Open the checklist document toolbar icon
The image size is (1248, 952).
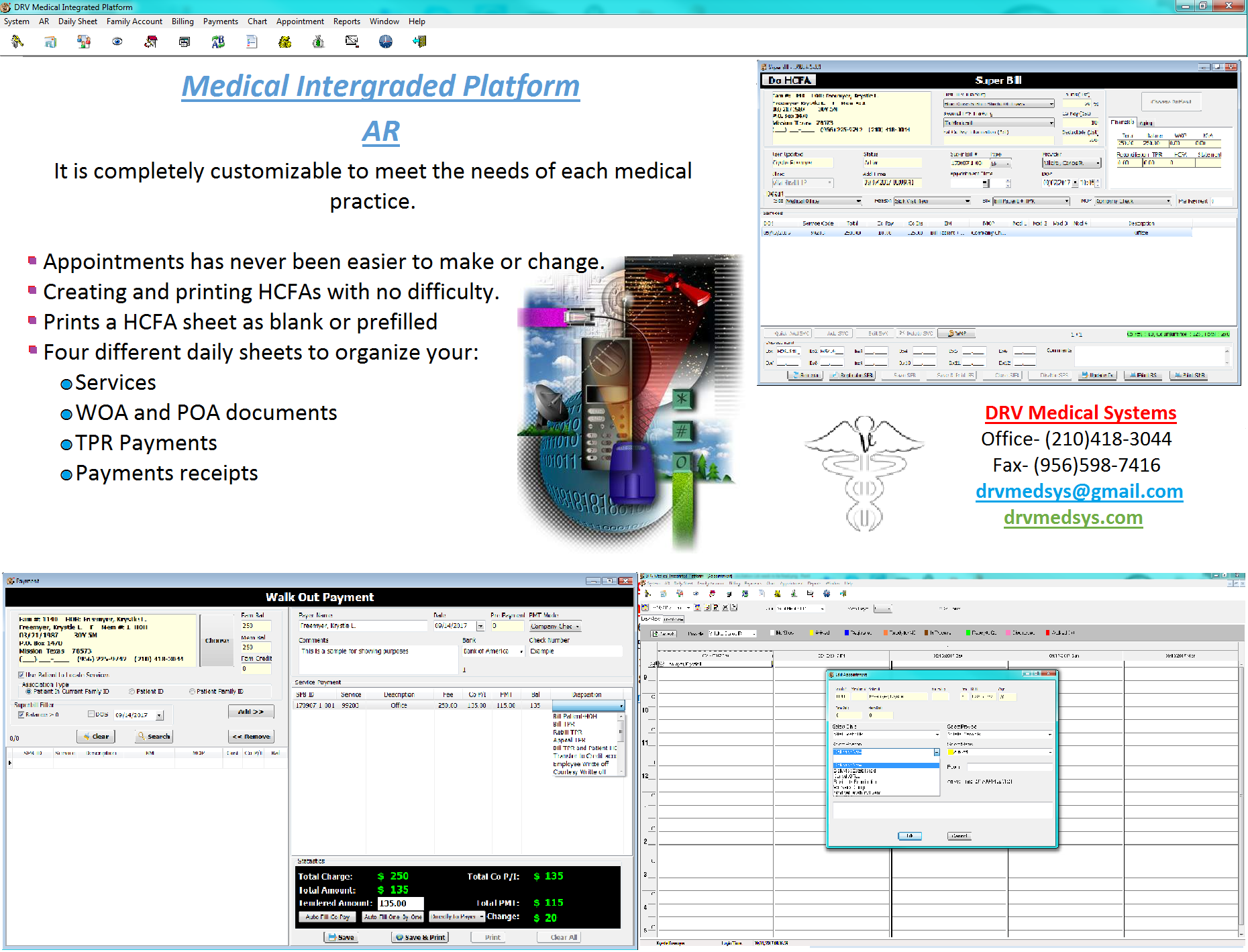[252, 42]
